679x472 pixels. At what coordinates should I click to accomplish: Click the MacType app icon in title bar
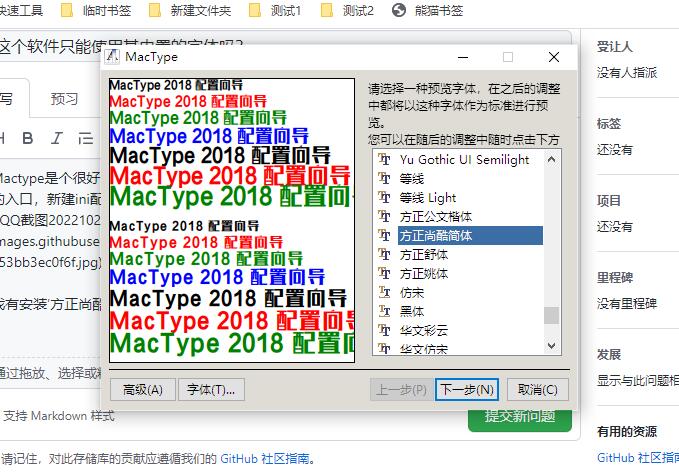tap(112, 57)
